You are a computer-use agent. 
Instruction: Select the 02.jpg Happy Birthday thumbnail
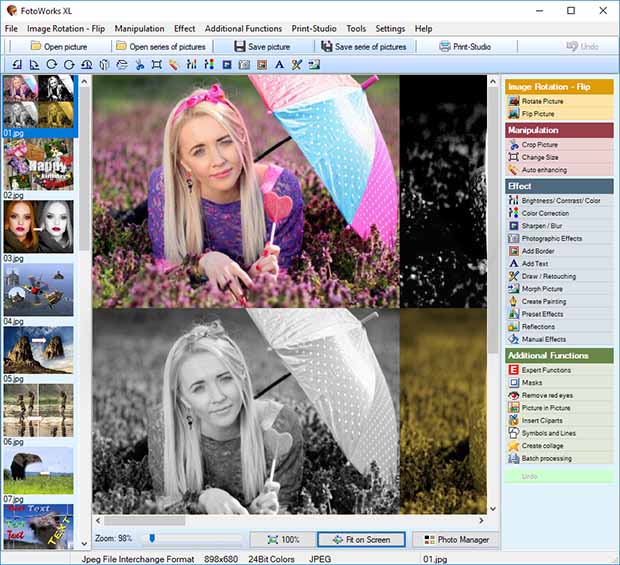38,164
